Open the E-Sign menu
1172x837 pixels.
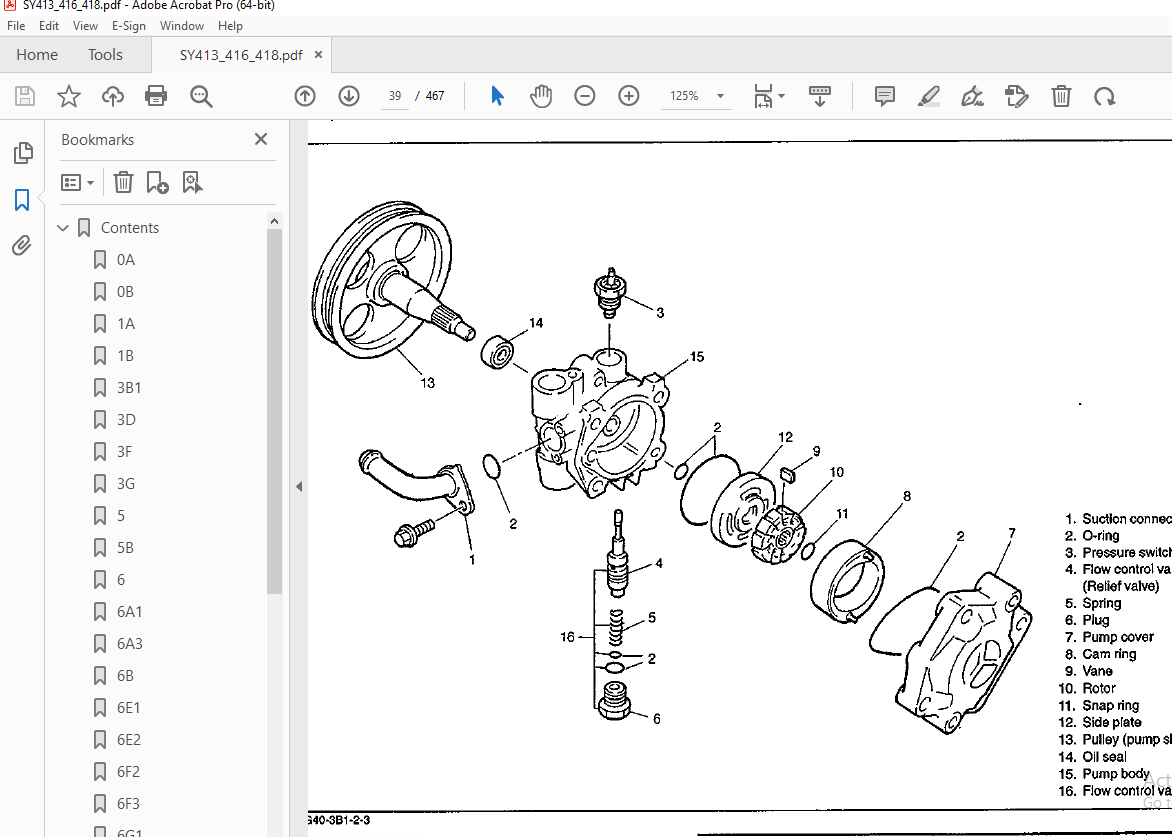click(129, 25)
